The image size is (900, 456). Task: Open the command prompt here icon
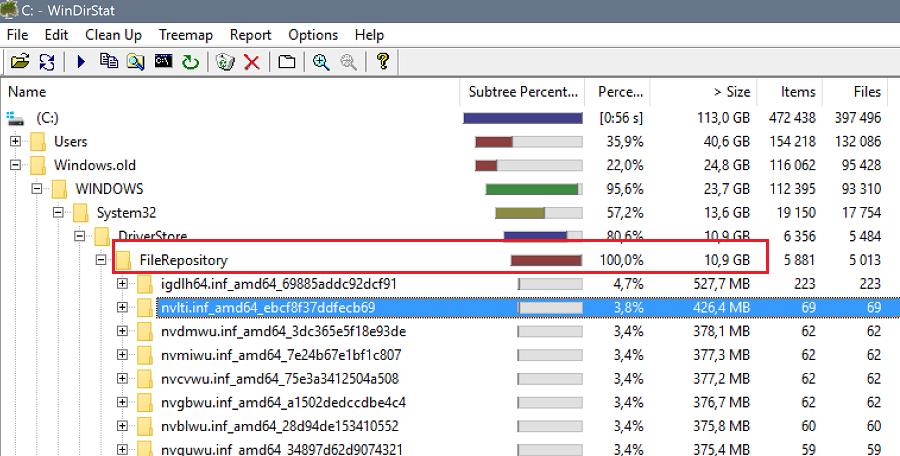point(162,62)
